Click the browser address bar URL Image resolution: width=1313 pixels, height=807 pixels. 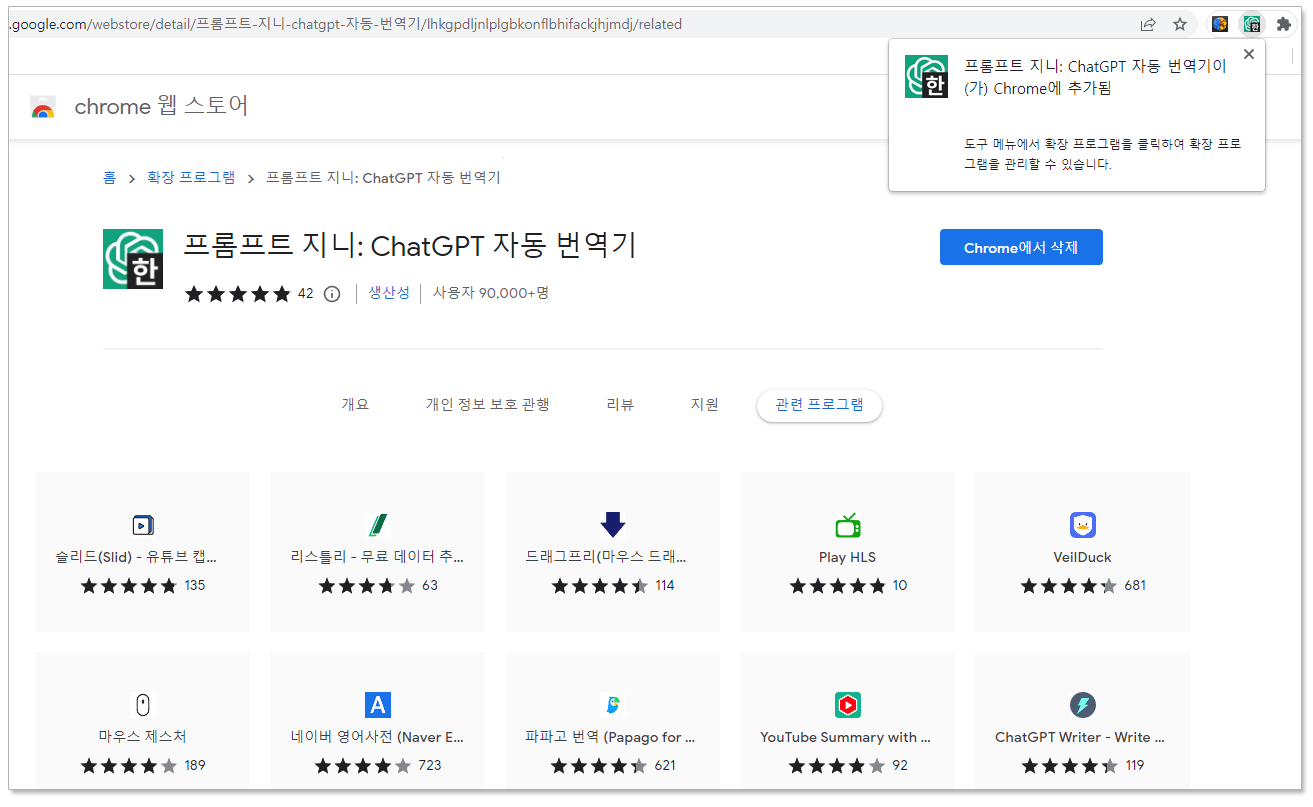click(x=346, y=24)
